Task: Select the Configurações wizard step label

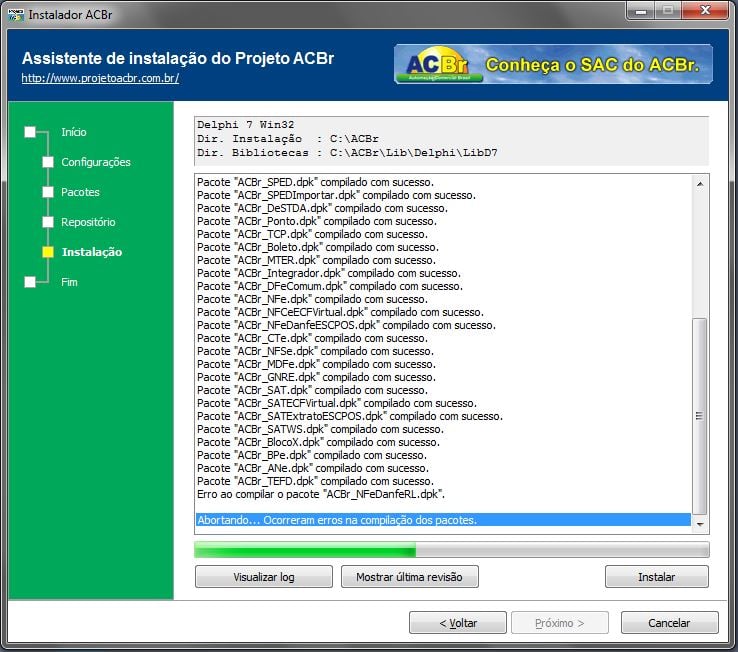Action: click(96, 162)
